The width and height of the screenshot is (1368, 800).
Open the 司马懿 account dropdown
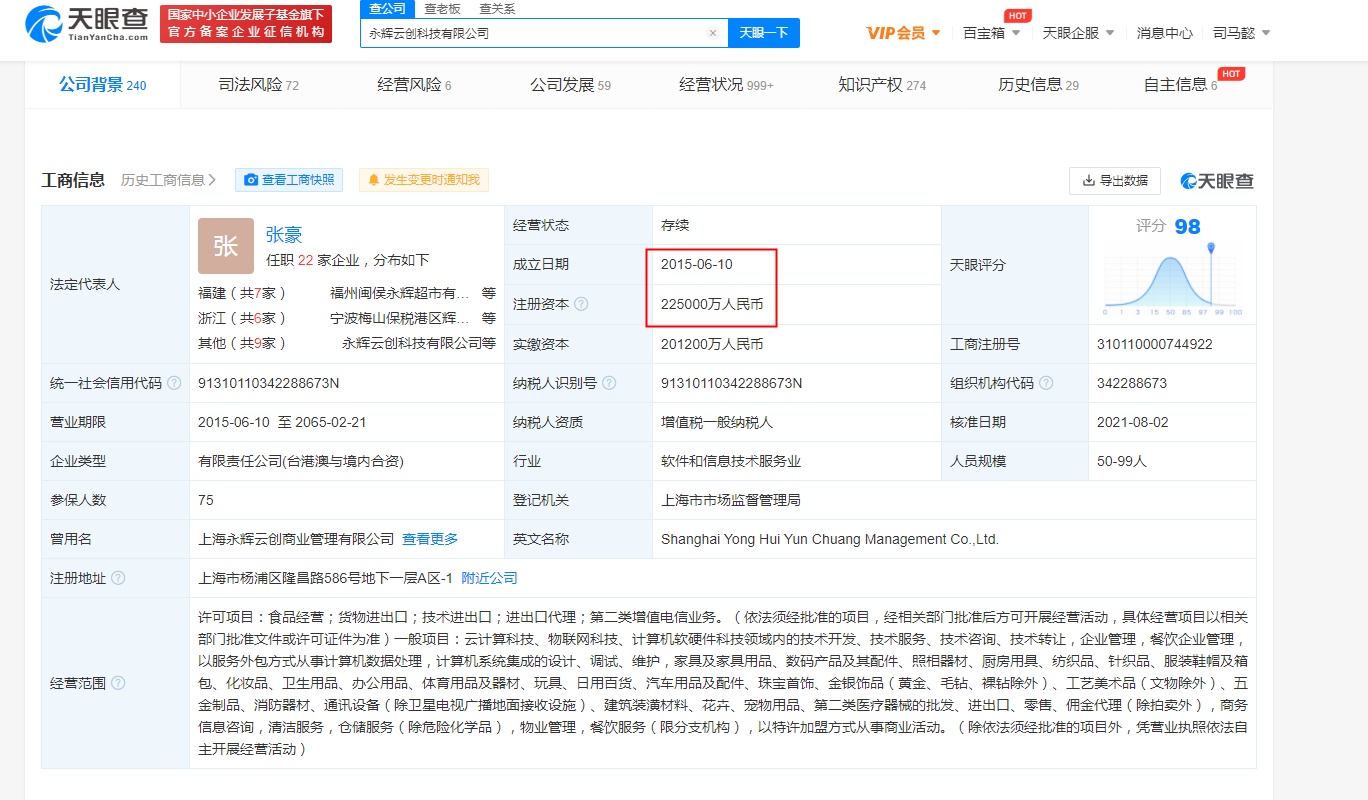(1241, 33)
